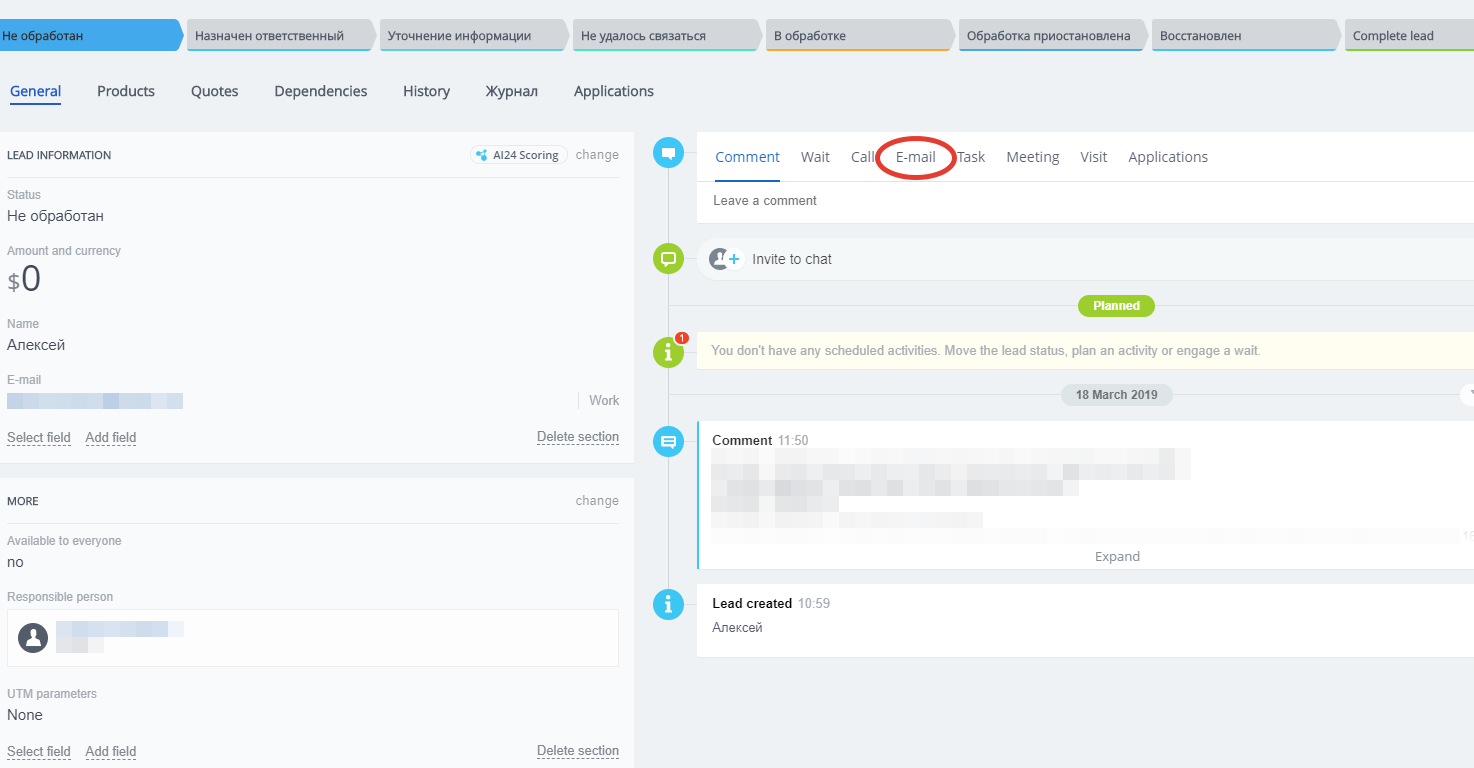Screen dimensions: 1474x768
Task: Select the Call activity tab
Action: point(863,157)
